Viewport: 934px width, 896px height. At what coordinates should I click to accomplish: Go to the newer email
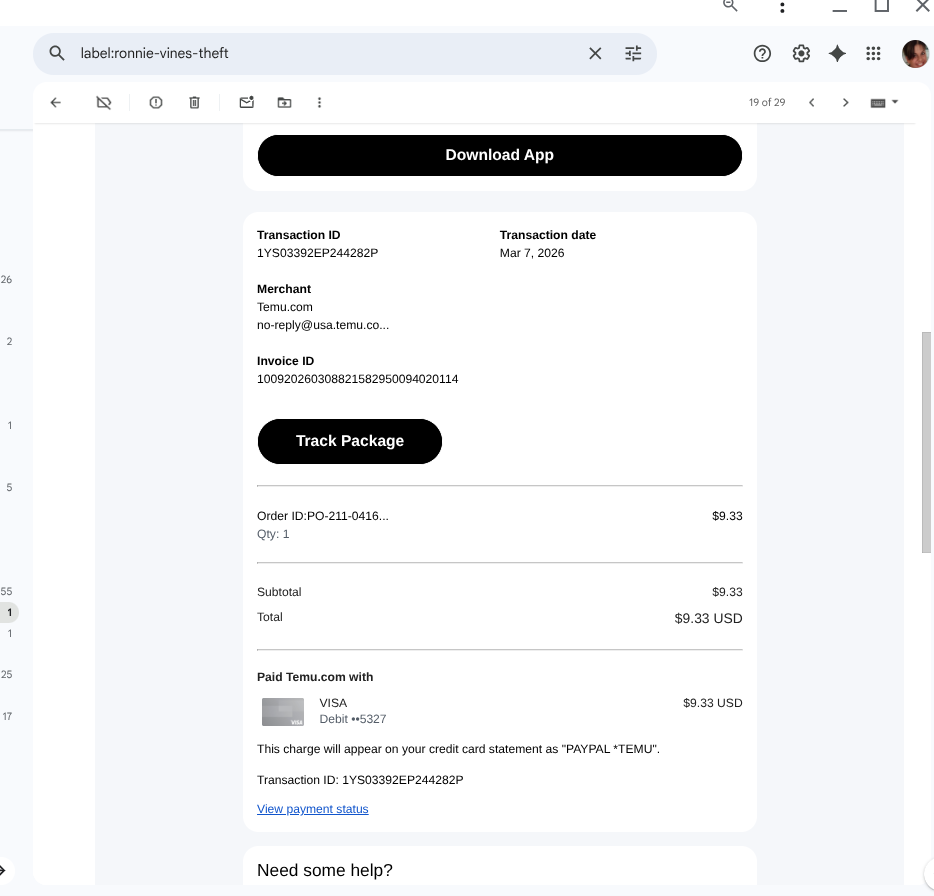tap(812, 102)
